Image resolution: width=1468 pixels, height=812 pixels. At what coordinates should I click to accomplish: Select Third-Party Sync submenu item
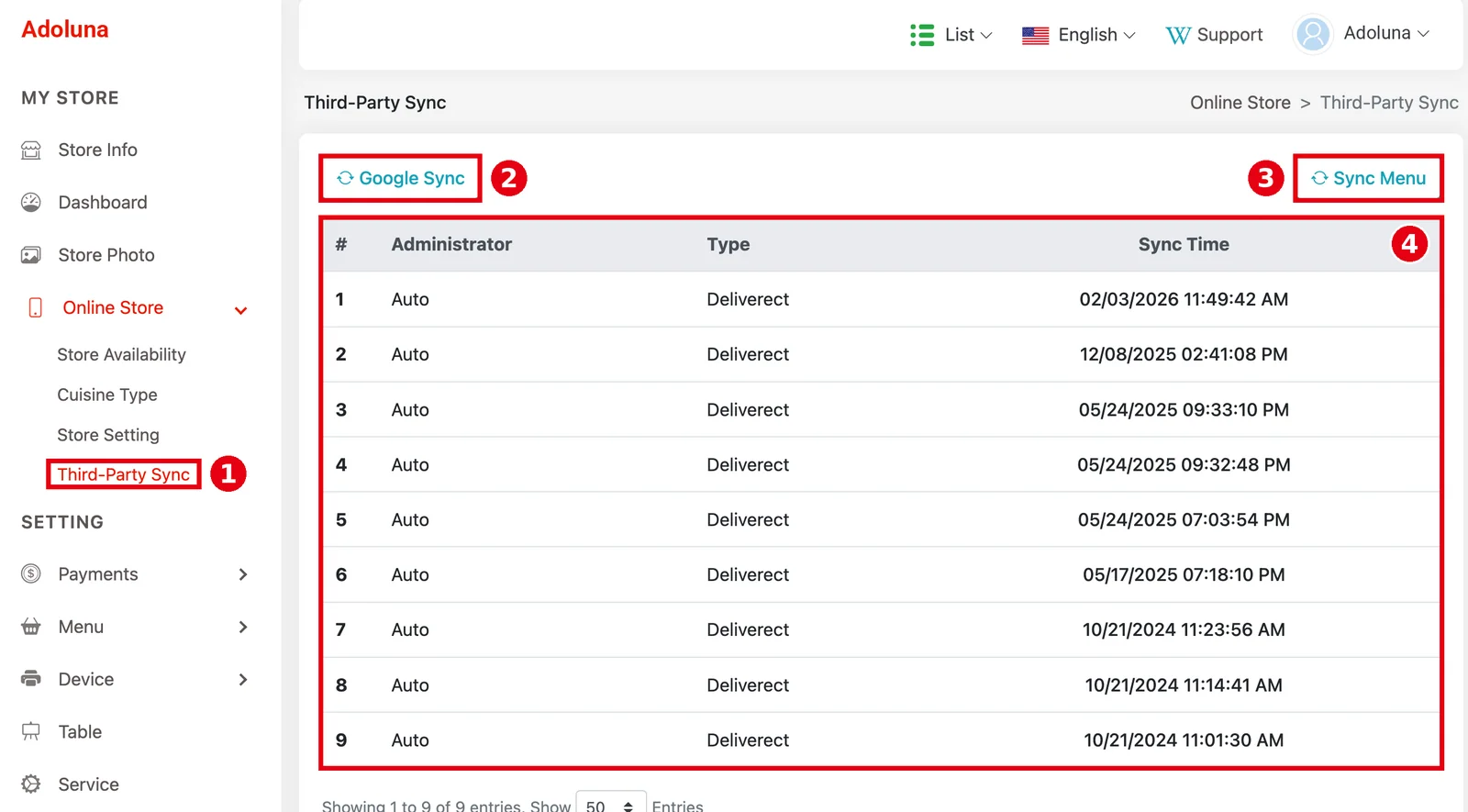124,474
